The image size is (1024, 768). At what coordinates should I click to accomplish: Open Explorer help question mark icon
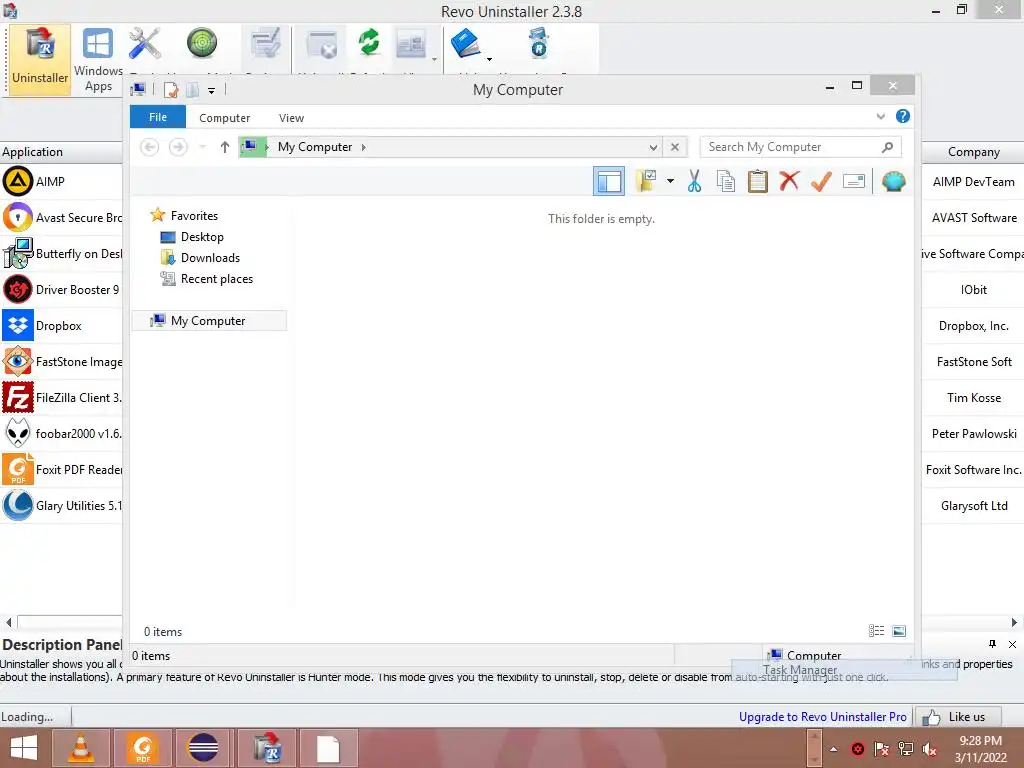pyautogui.click(x=903, y=116)
